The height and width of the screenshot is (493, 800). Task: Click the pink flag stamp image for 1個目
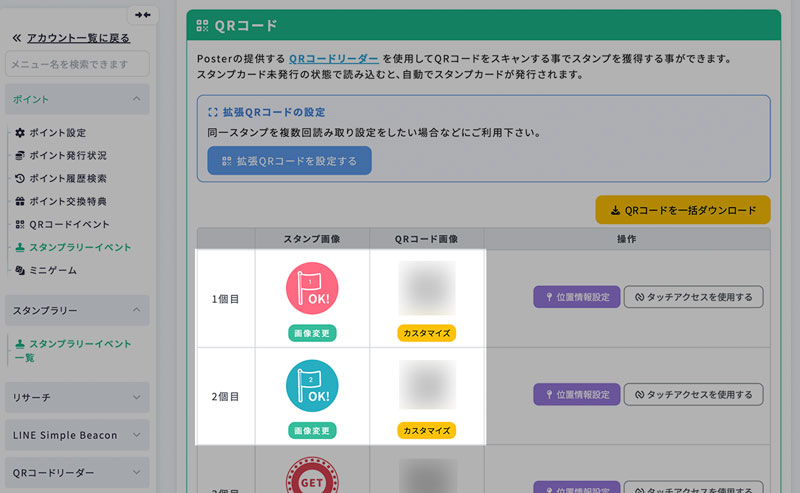[x=313, y=288]
